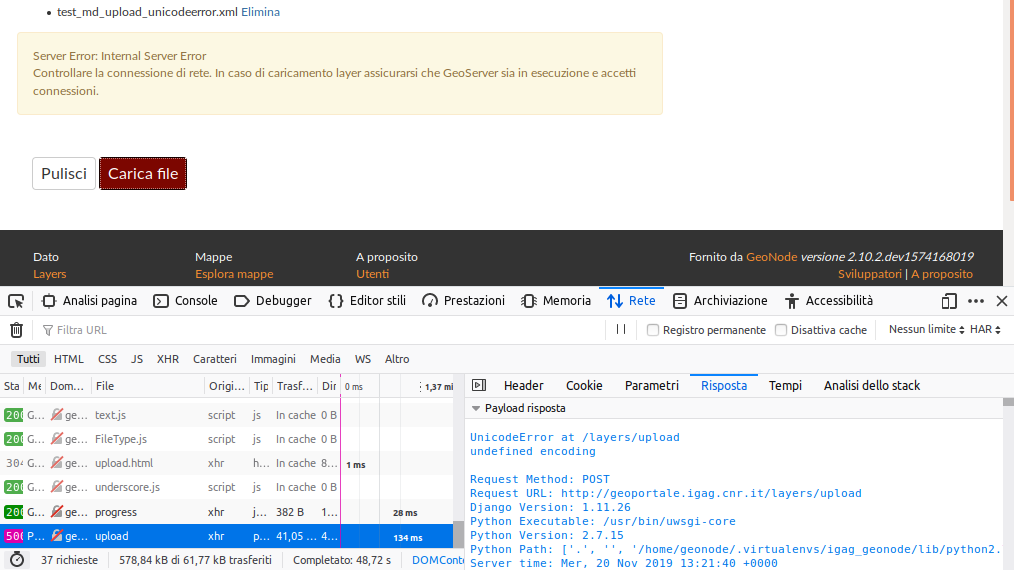Select the text.js request row
Viewport: 1014px width, 570px height.
[226, 415]
